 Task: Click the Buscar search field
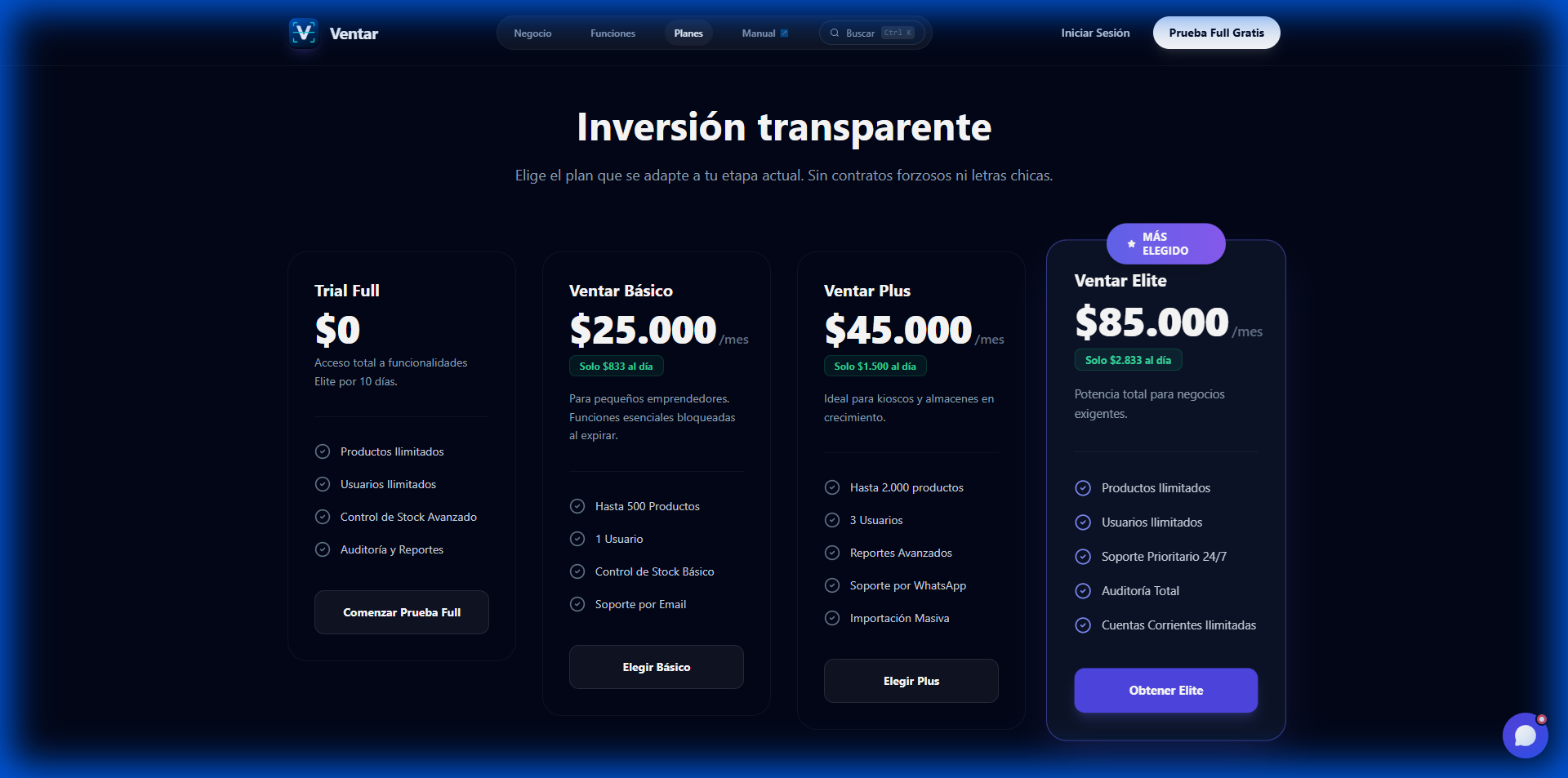coord(862,33)
